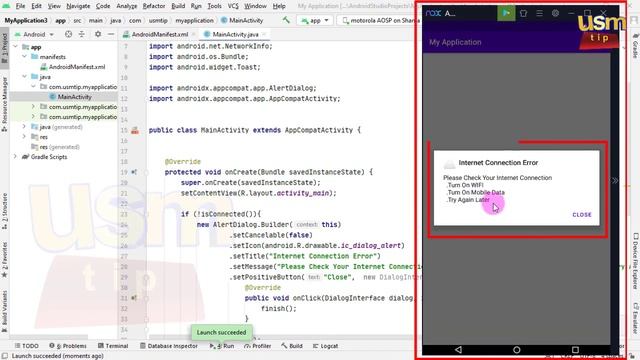Open the Resource Manager side tool window
640x360 pixels.
pos(4,104)
